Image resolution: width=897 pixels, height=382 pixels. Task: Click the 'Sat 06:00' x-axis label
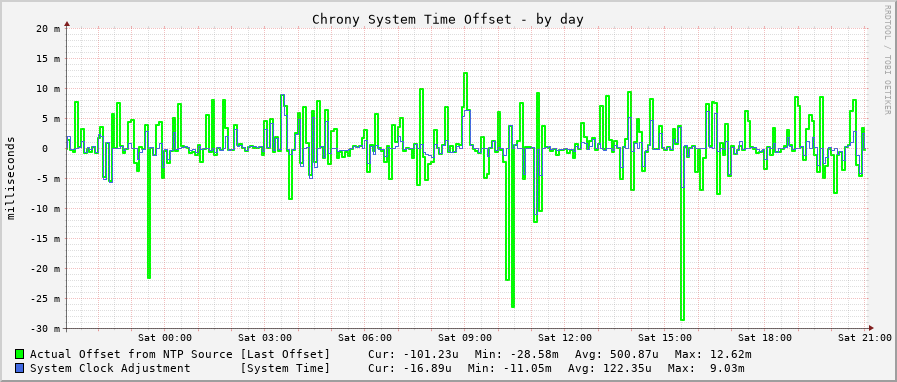coord(365,338)
